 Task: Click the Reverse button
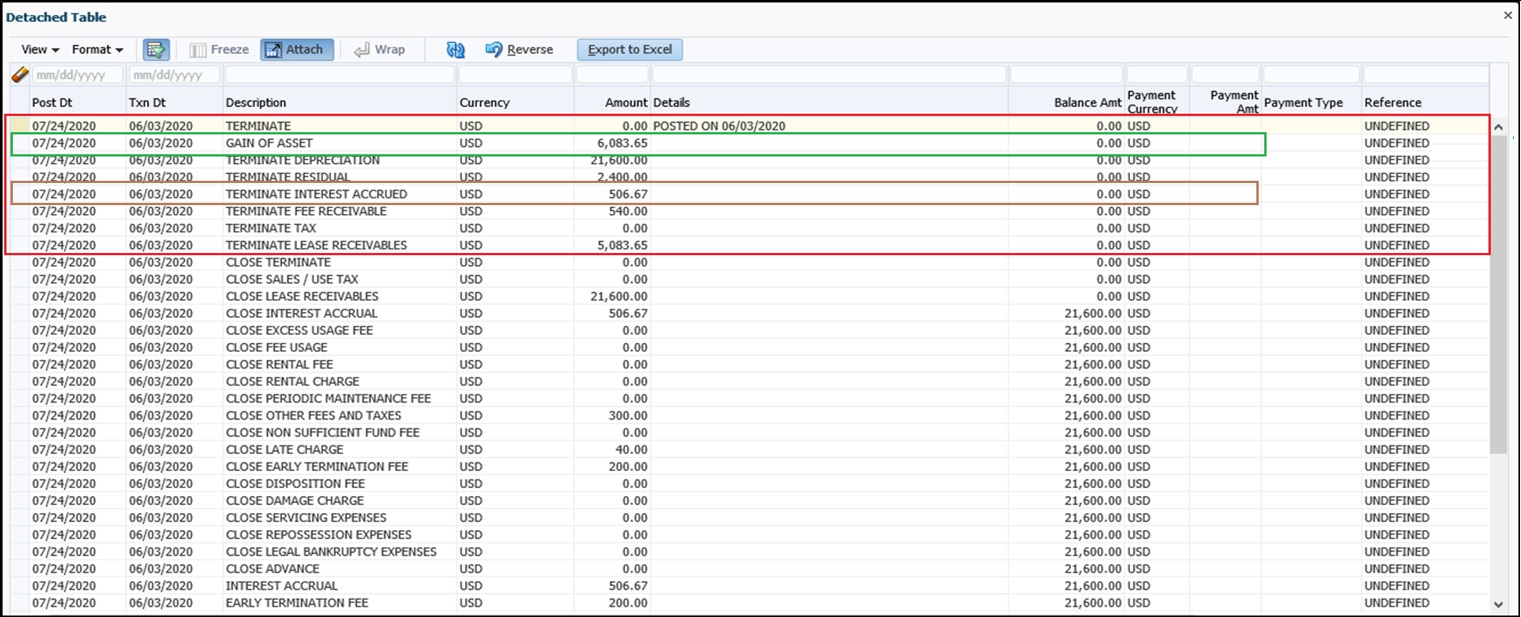click(519, 50)
